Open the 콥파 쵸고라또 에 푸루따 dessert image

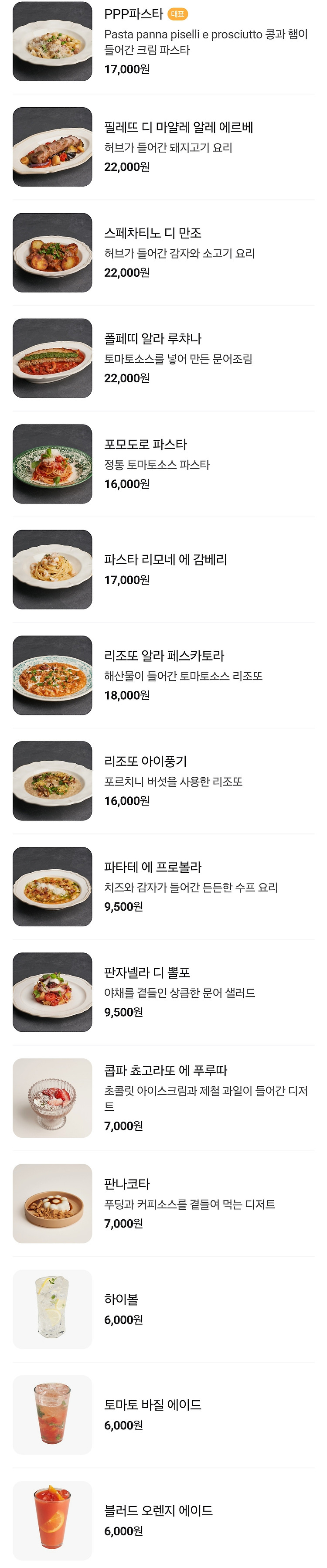tap(52, 1098)
